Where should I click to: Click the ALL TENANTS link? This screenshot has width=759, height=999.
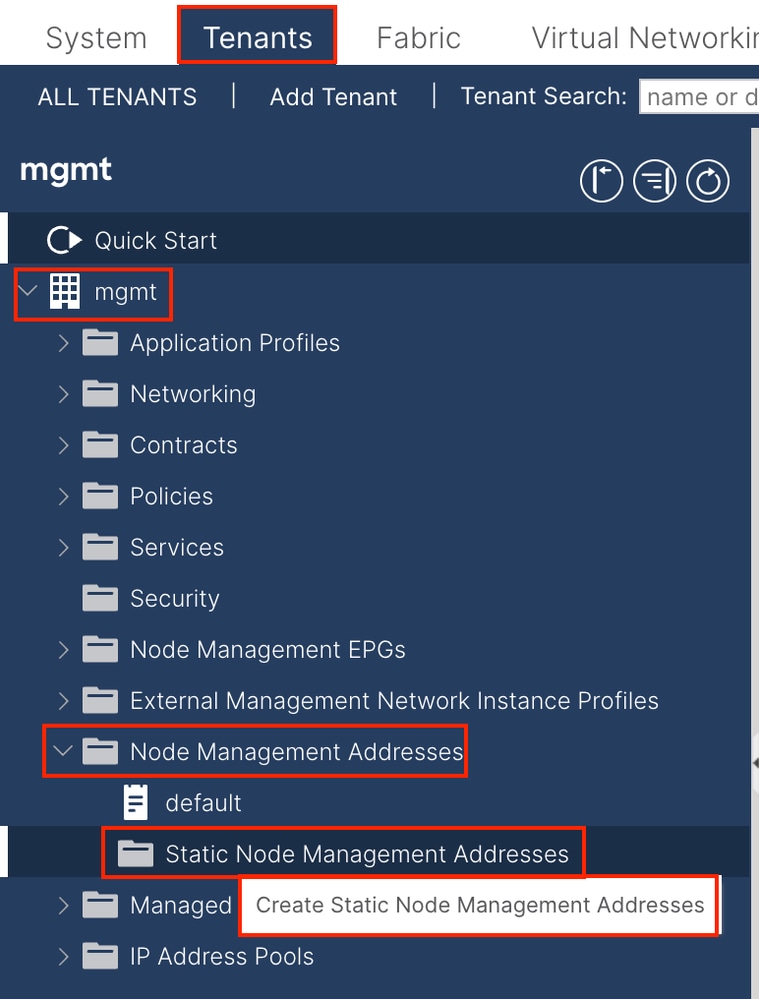coord(117,97)
